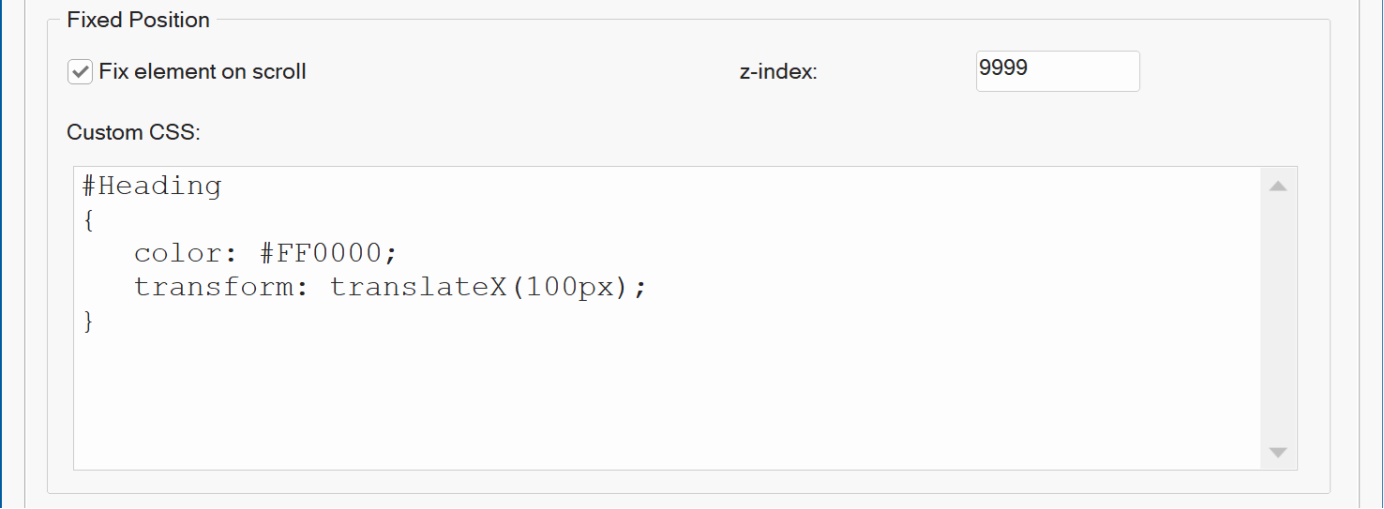The height and width of the screenshot is (509, 1384).
Task: Toggle the Fix element on scroll checkbox
Action: pos(80,72)
